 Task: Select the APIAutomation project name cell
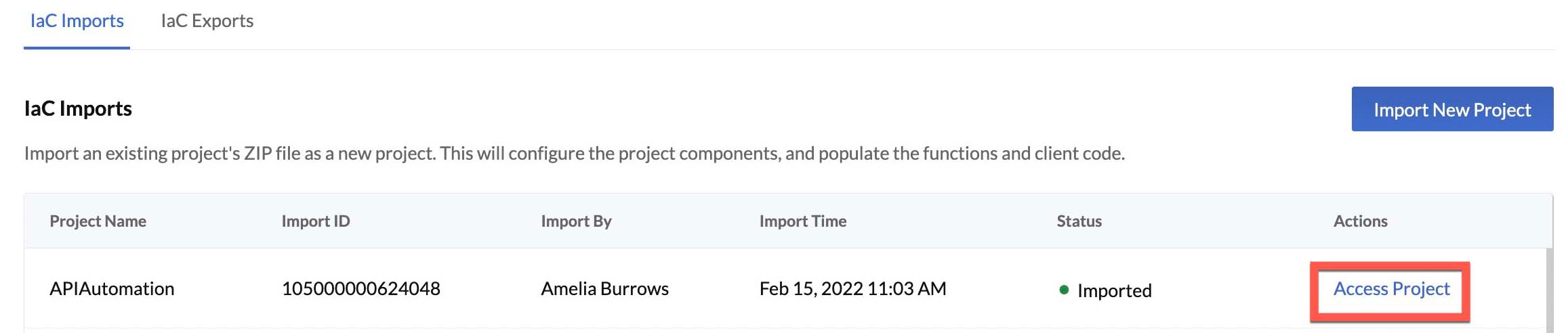pos(112,289)
